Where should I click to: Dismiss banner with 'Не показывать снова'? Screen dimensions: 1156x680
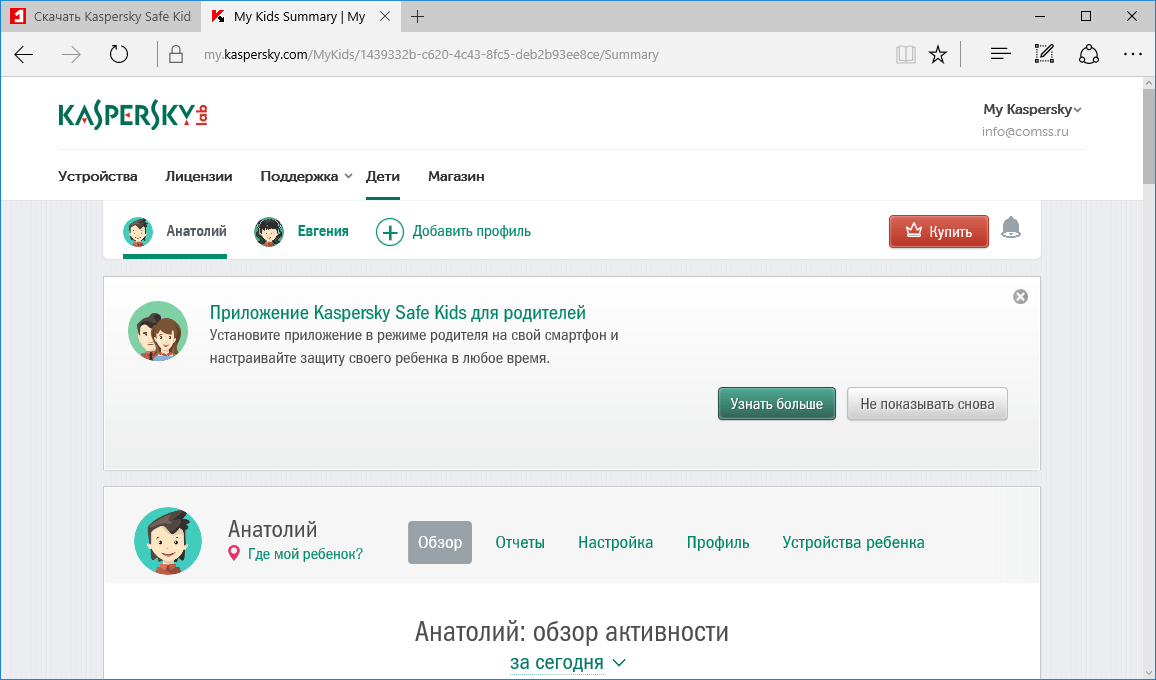[x=926, y=403]
